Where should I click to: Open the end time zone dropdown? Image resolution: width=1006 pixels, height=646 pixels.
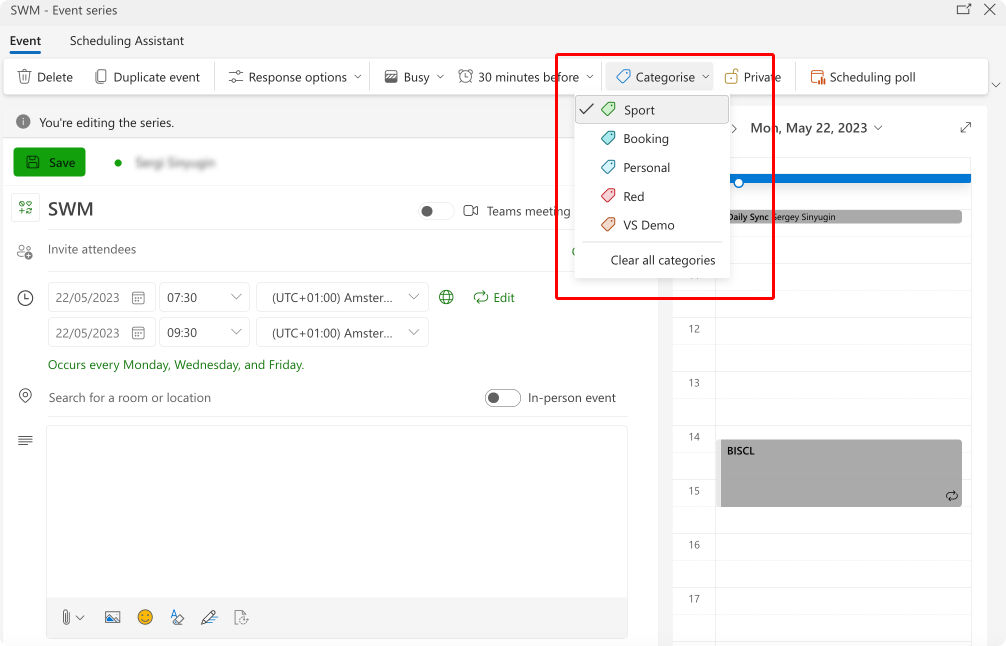point(342,333)
